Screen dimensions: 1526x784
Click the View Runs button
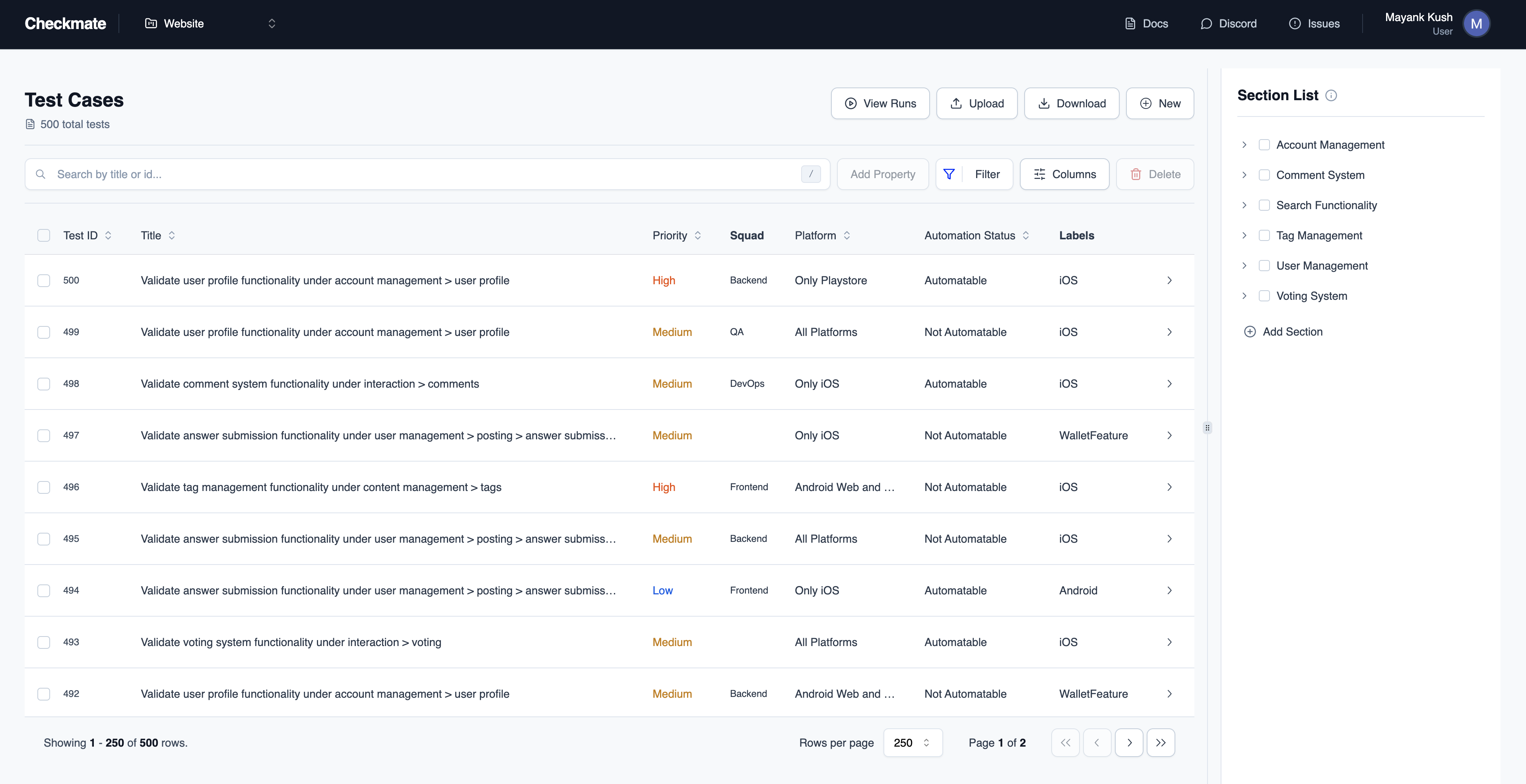[880, 103]
